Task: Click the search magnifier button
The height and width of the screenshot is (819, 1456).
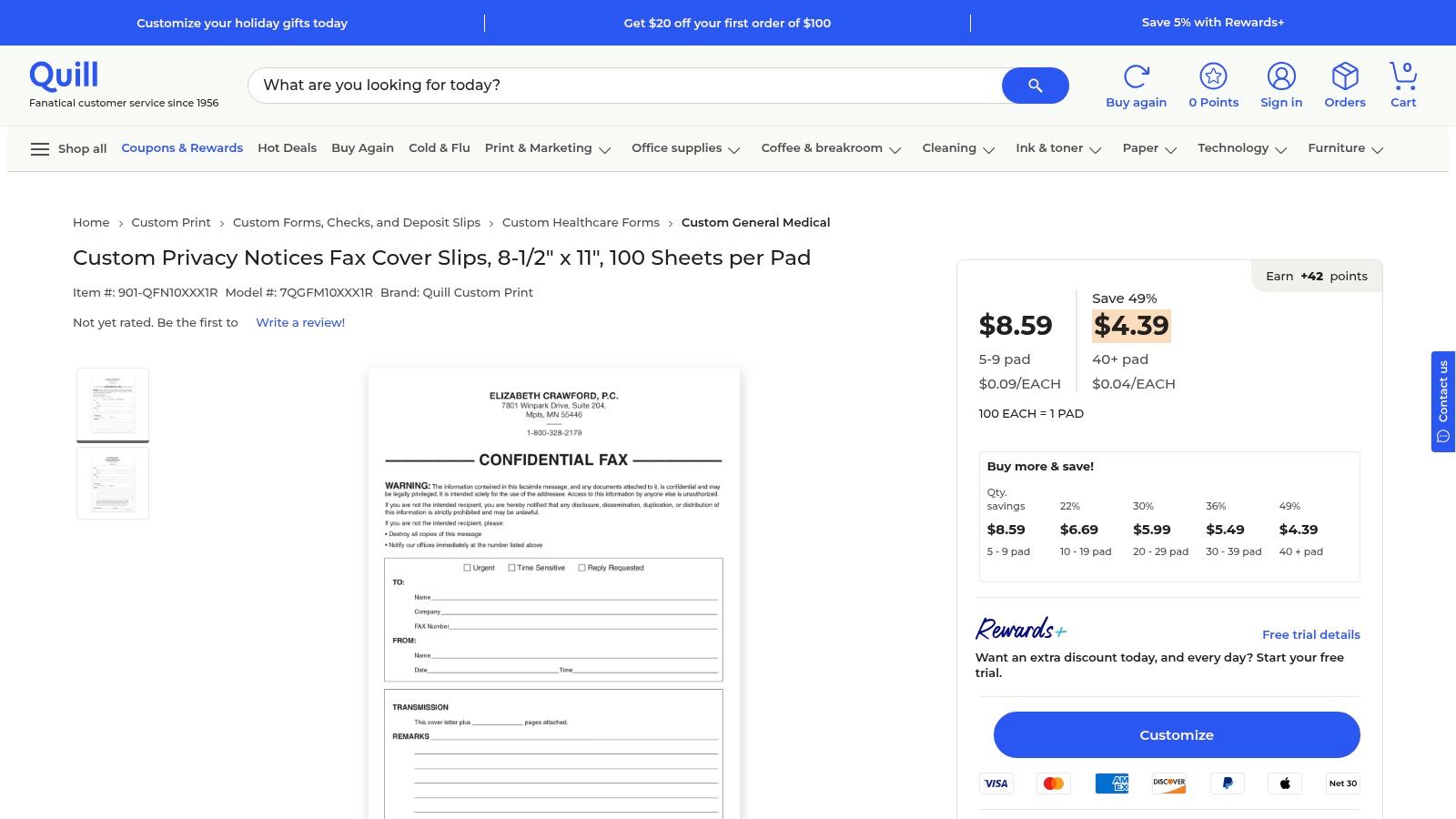Action: (x=1035, y=86)
